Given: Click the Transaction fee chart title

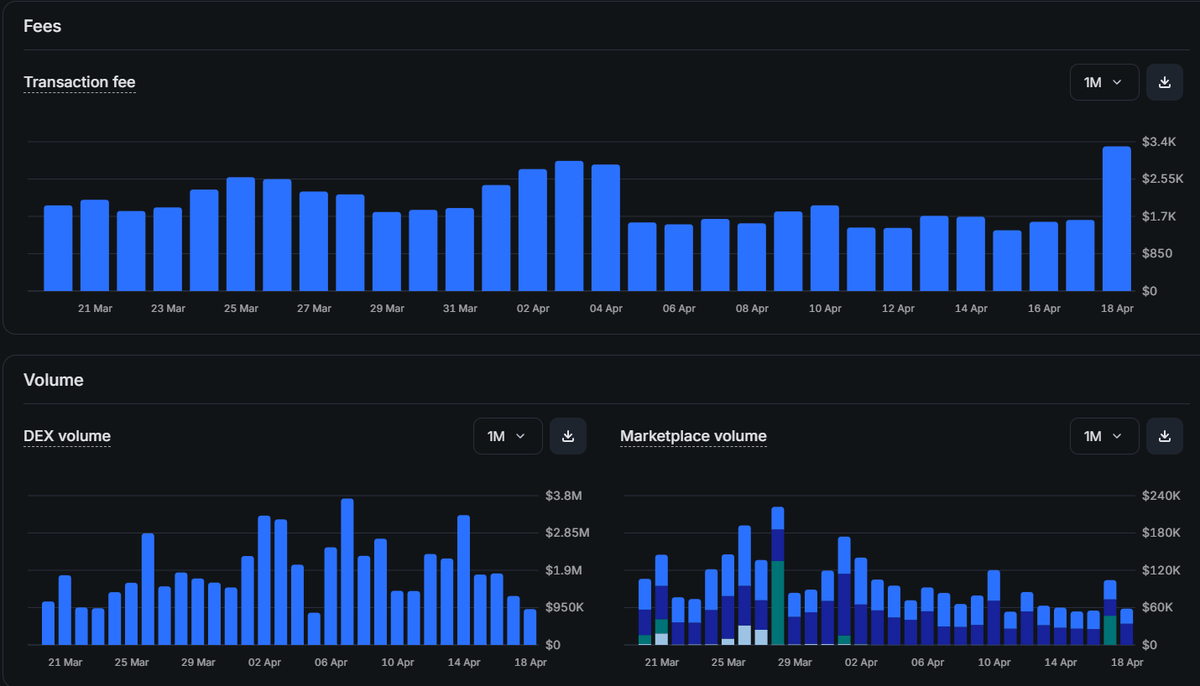Looking at the screenshot, I should coord(79,82).
